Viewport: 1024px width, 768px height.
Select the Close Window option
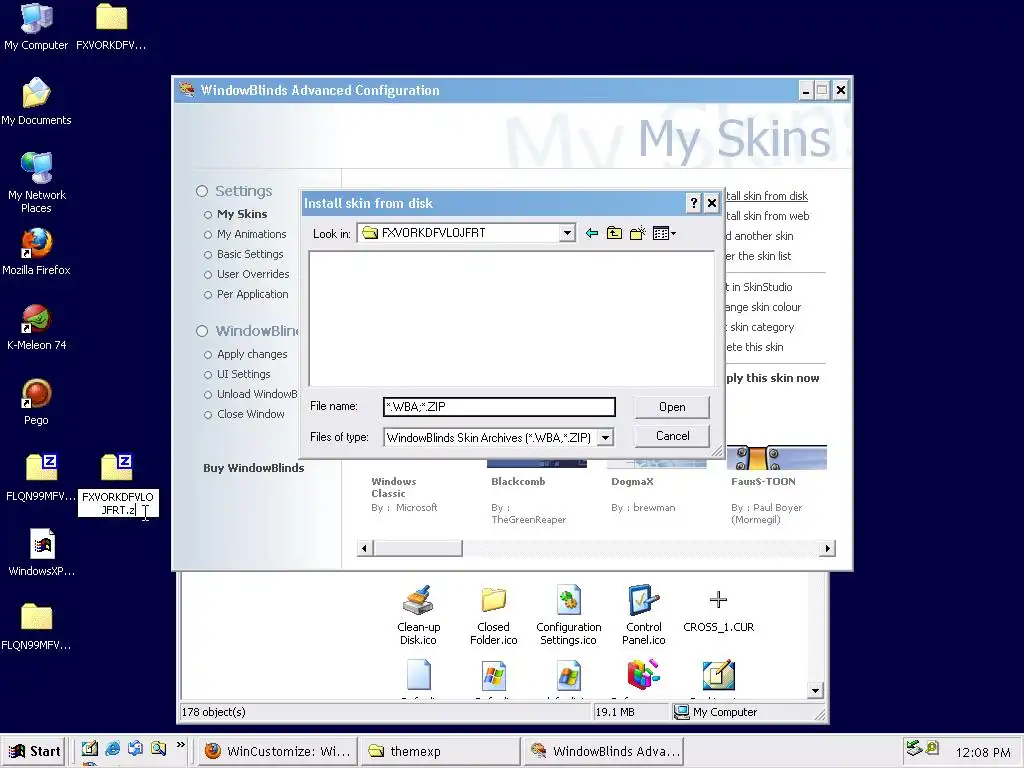(244, 414)
